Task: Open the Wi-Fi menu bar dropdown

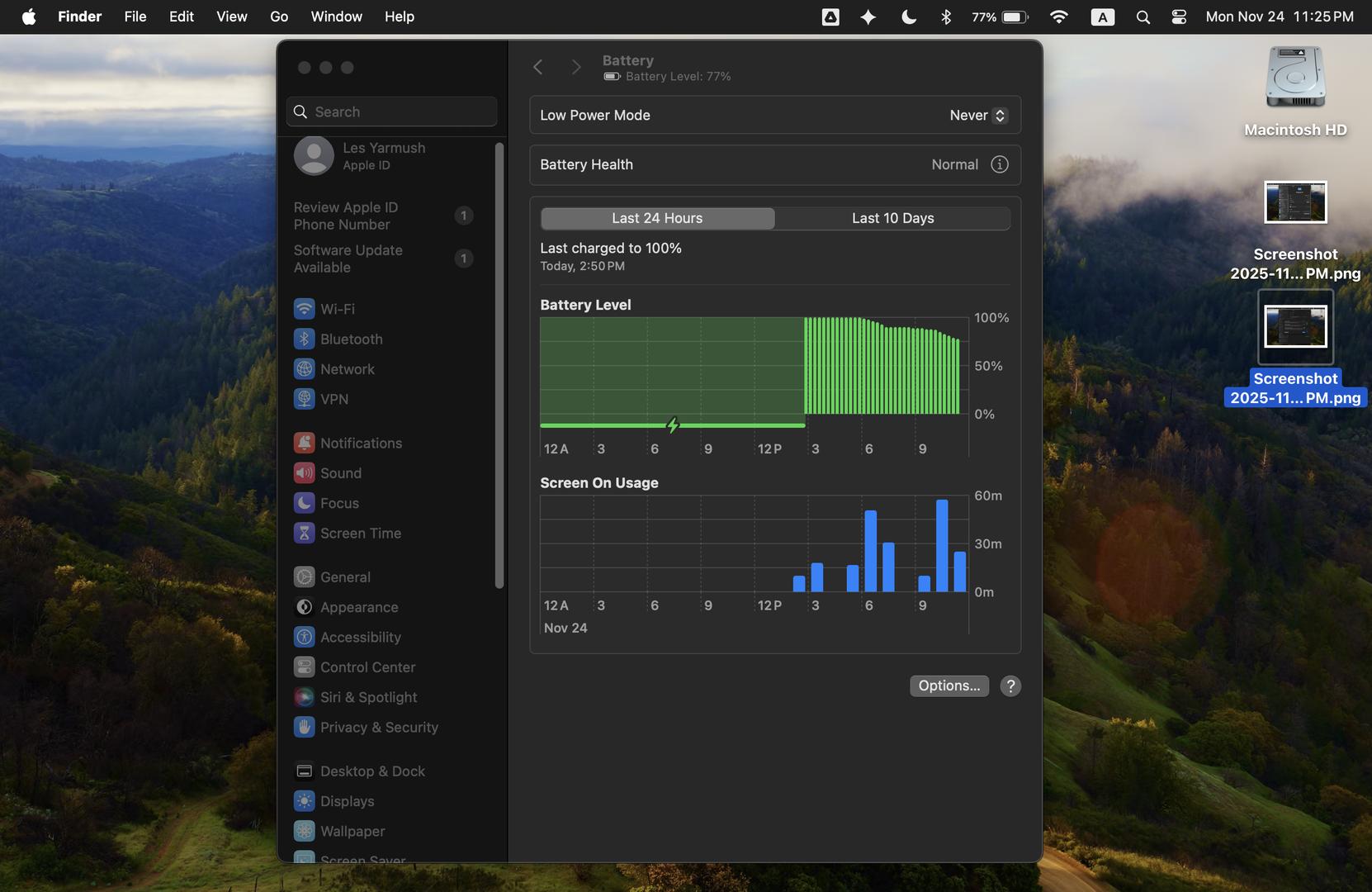Action: click(1058, 17)
